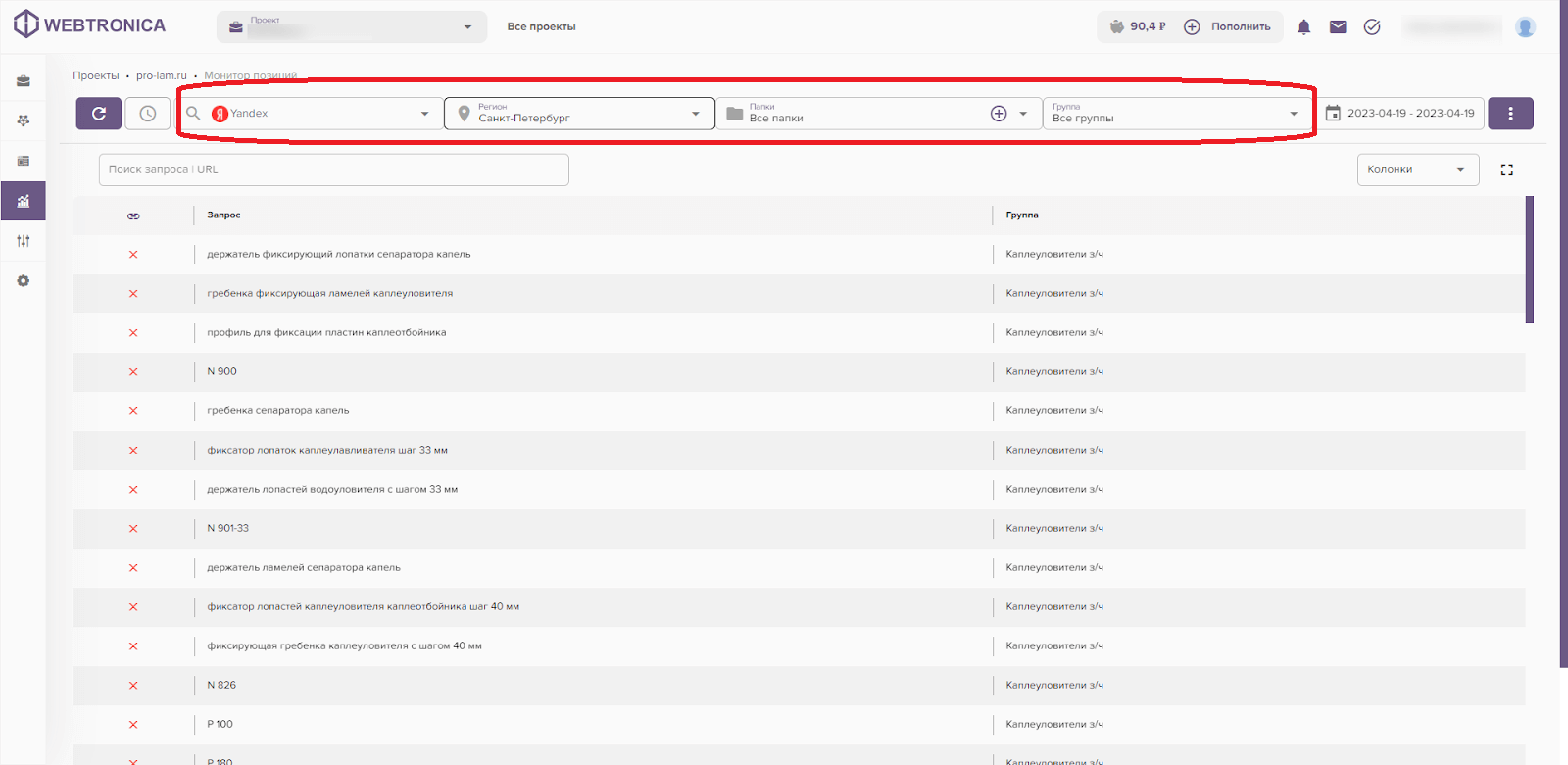Open the gear settings icon in sidebar
1568x765 pixels.
(24, 281)
